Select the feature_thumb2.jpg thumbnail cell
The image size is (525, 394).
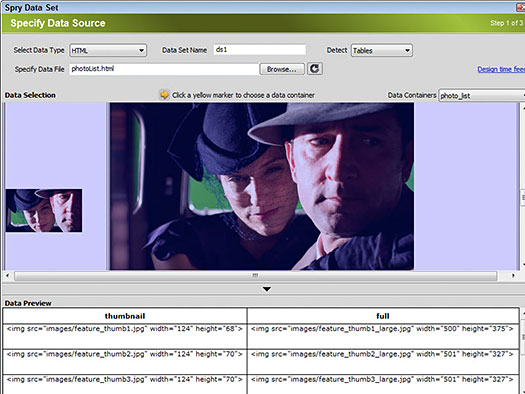tap(125, 362)
